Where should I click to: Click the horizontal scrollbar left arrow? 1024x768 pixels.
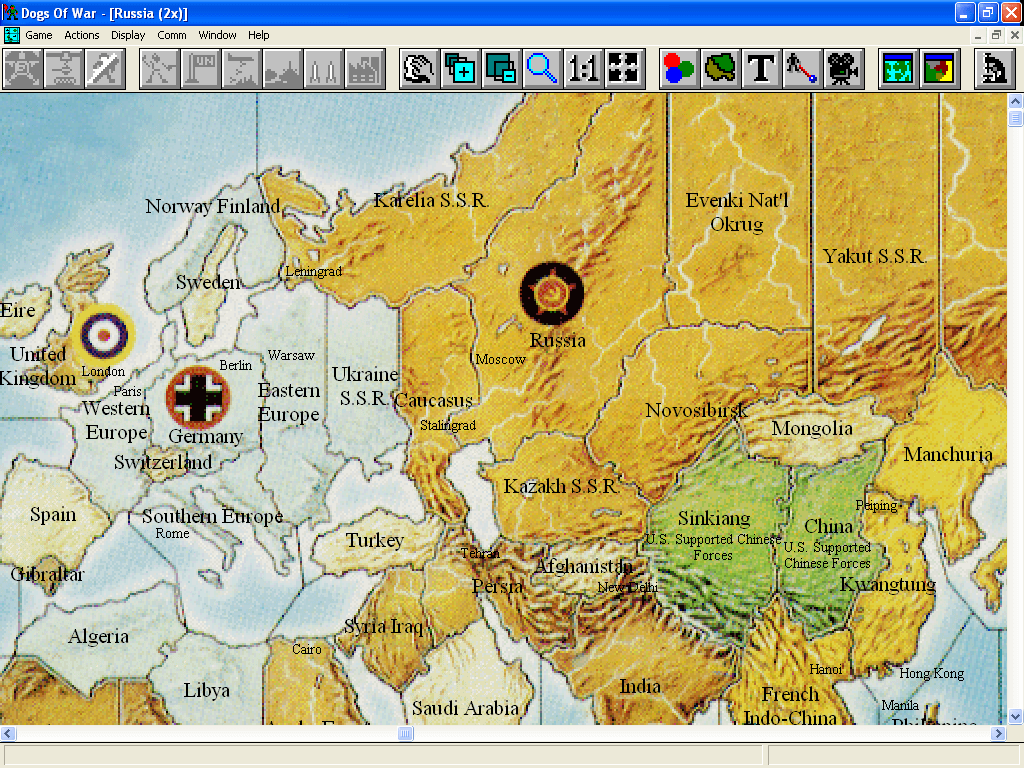click(x=7, y=733)
